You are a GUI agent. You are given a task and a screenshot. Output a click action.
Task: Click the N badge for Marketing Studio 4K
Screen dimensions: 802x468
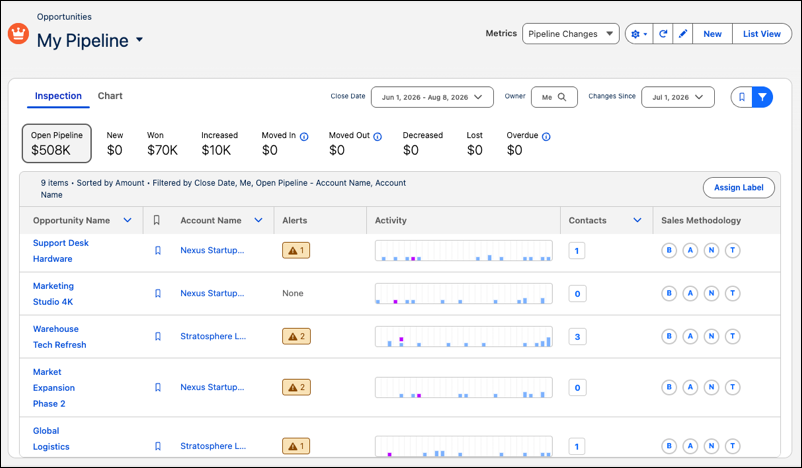(711, 294)
